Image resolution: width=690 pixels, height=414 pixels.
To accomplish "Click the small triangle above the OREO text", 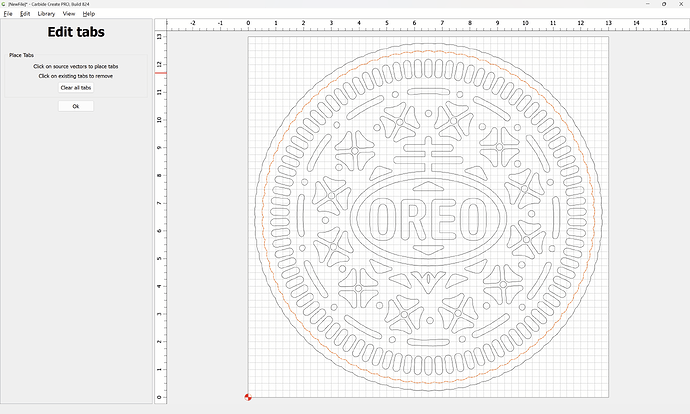I will click(x=428, y=185).
